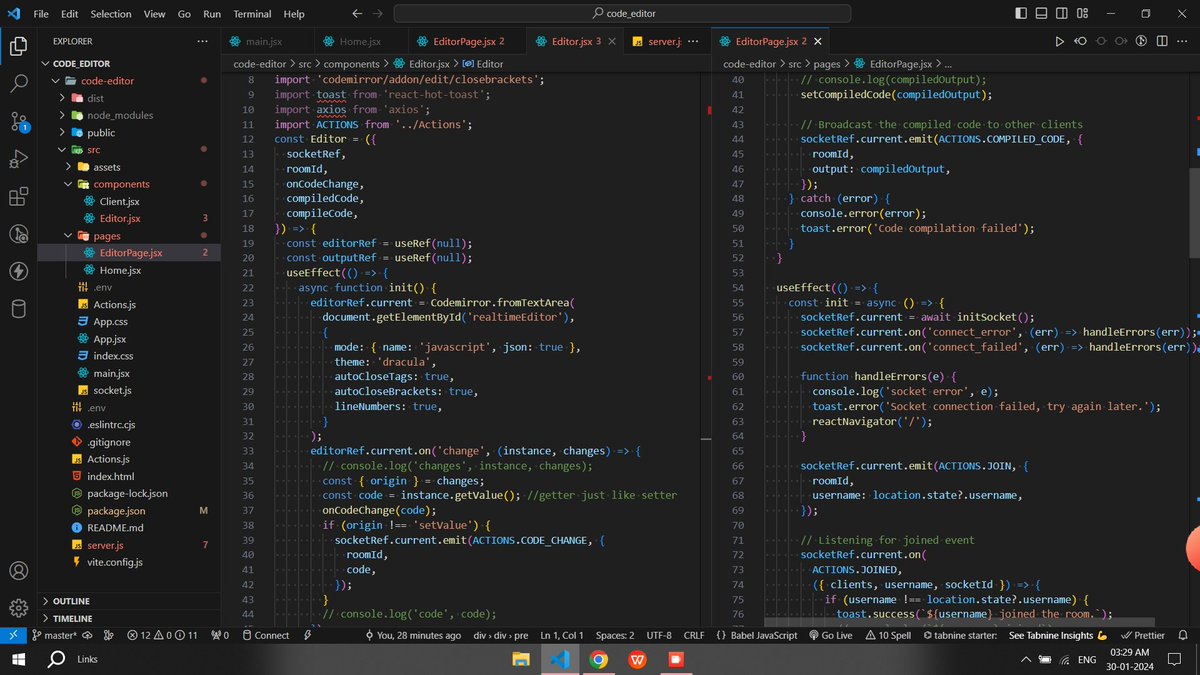The height and width of the screenshot is (675, 1200).
Task: Click the Run Code play button
Action: point(1060,41)
